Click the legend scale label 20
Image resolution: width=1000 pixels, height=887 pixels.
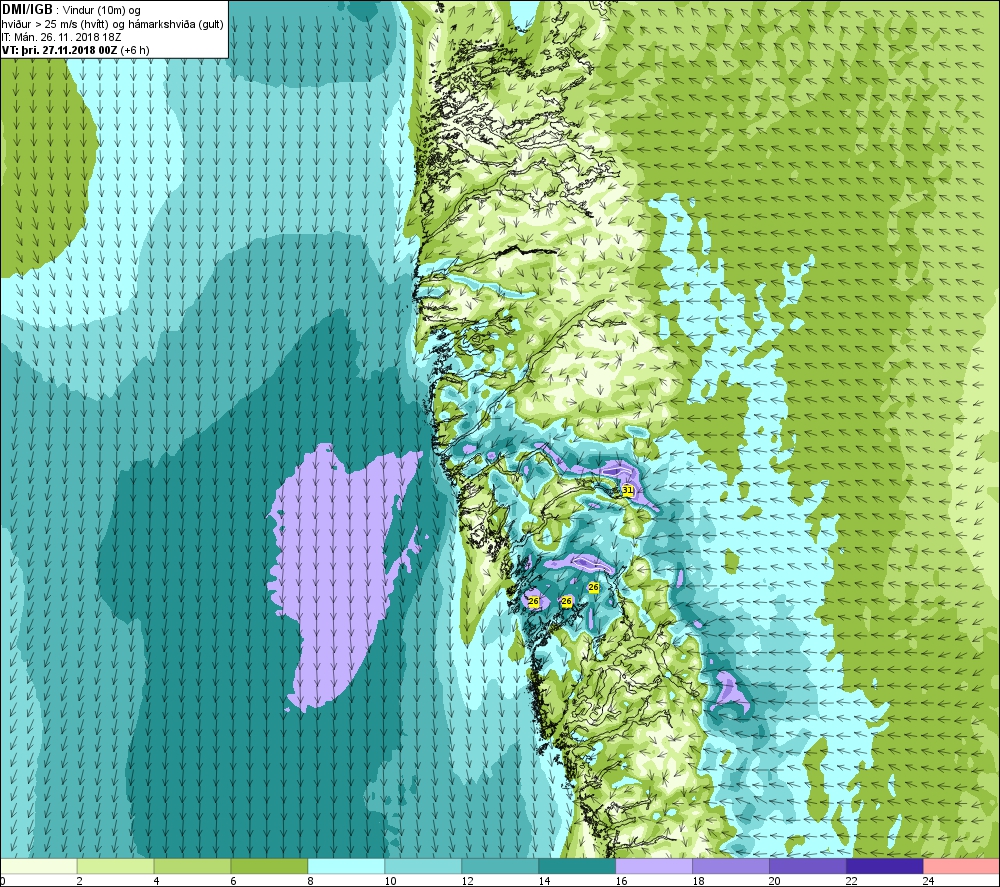775,881
